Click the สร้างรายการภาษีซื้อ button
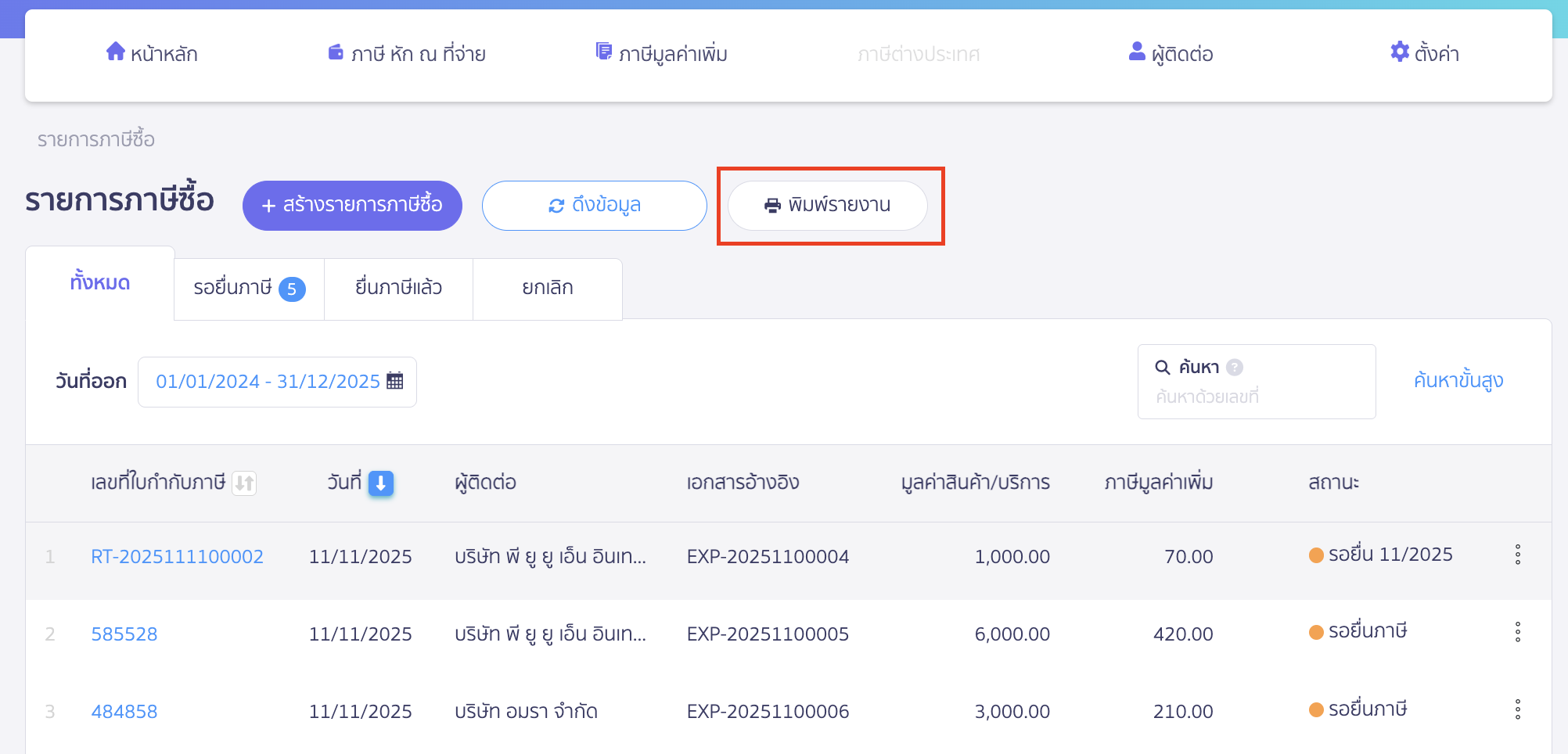The image size is (1568, 754). pos(352,206)
